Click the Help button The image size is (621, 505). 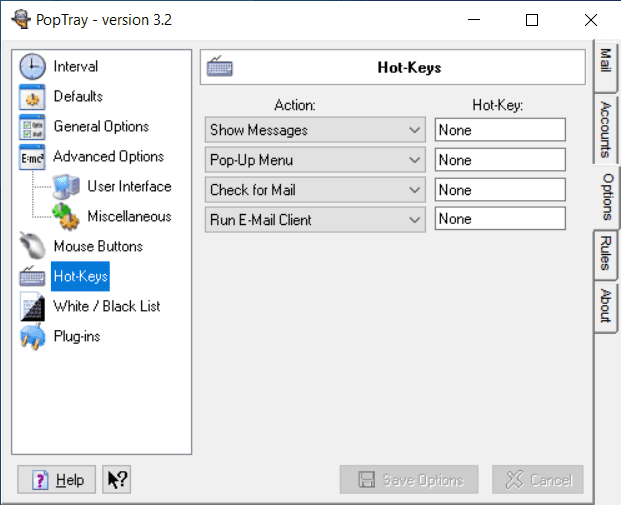[58, 480]
